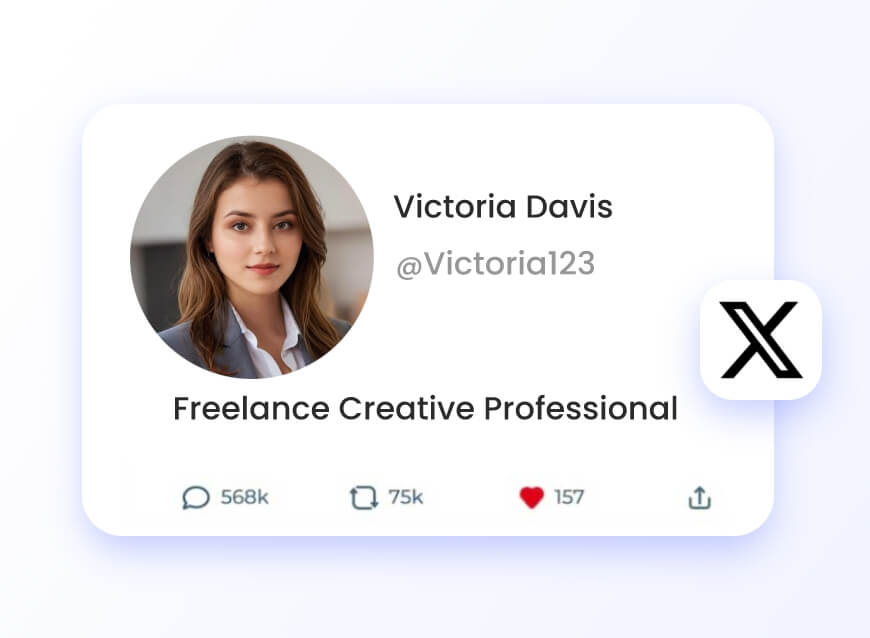Click the X logo badge
Image resolution: width=870 pixels, height=638 pixels.
pyautogui.click(x=761, y=340)
